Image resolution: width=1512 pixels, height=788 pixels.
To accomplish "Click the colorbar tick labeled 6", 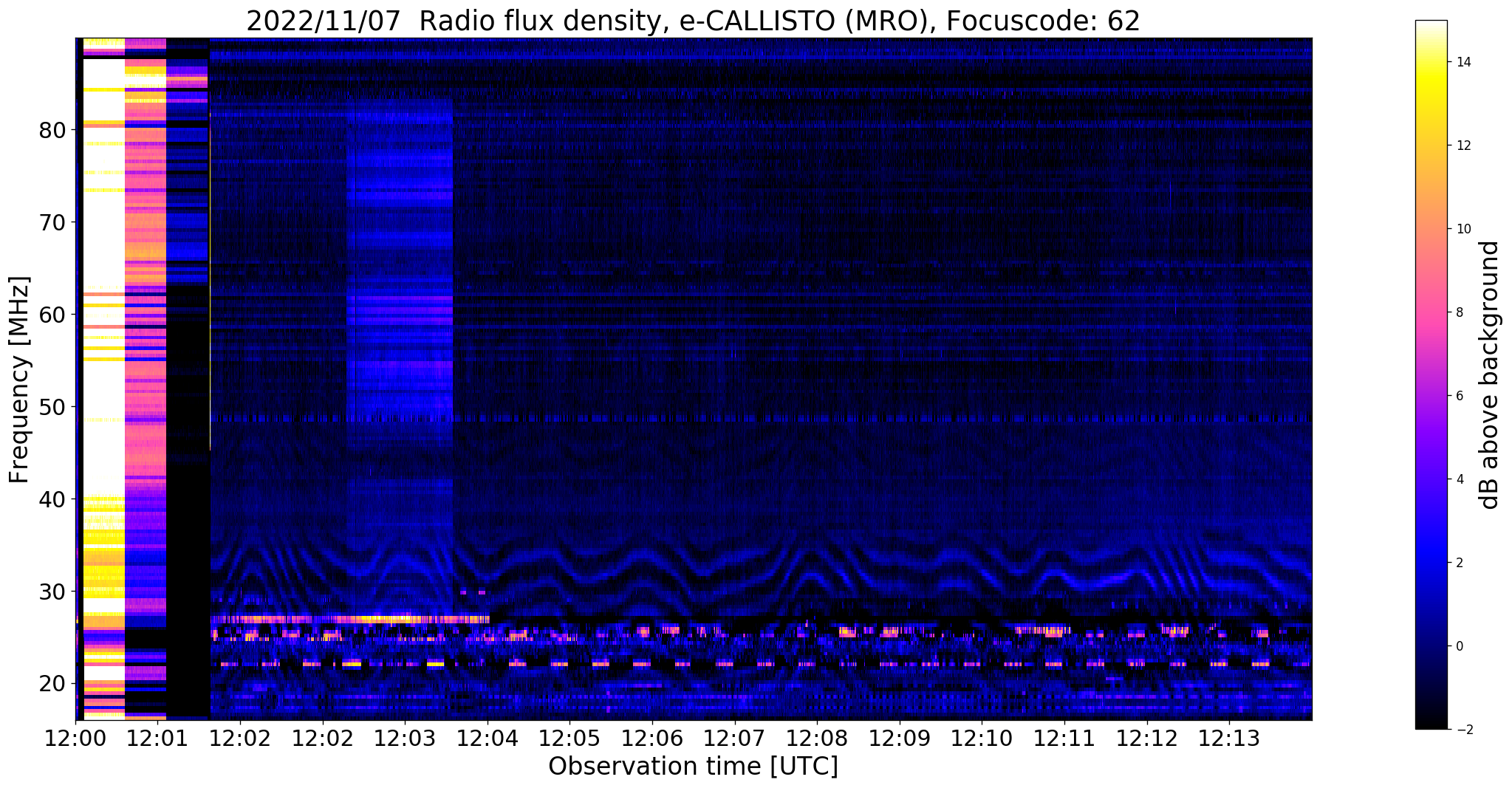I will pyautogui.click(x=1459, y=396).
